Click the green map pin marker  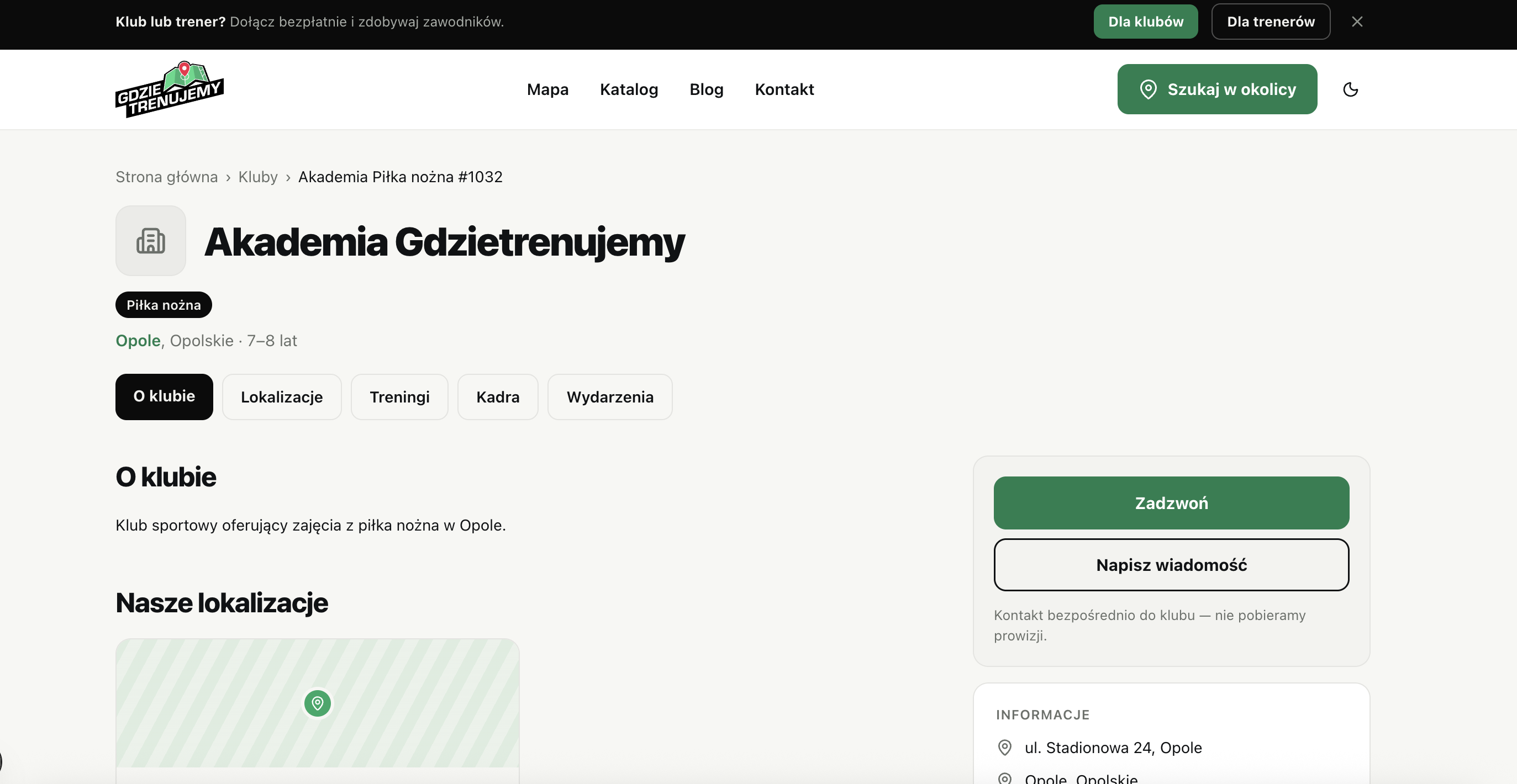tap(318, 703)
